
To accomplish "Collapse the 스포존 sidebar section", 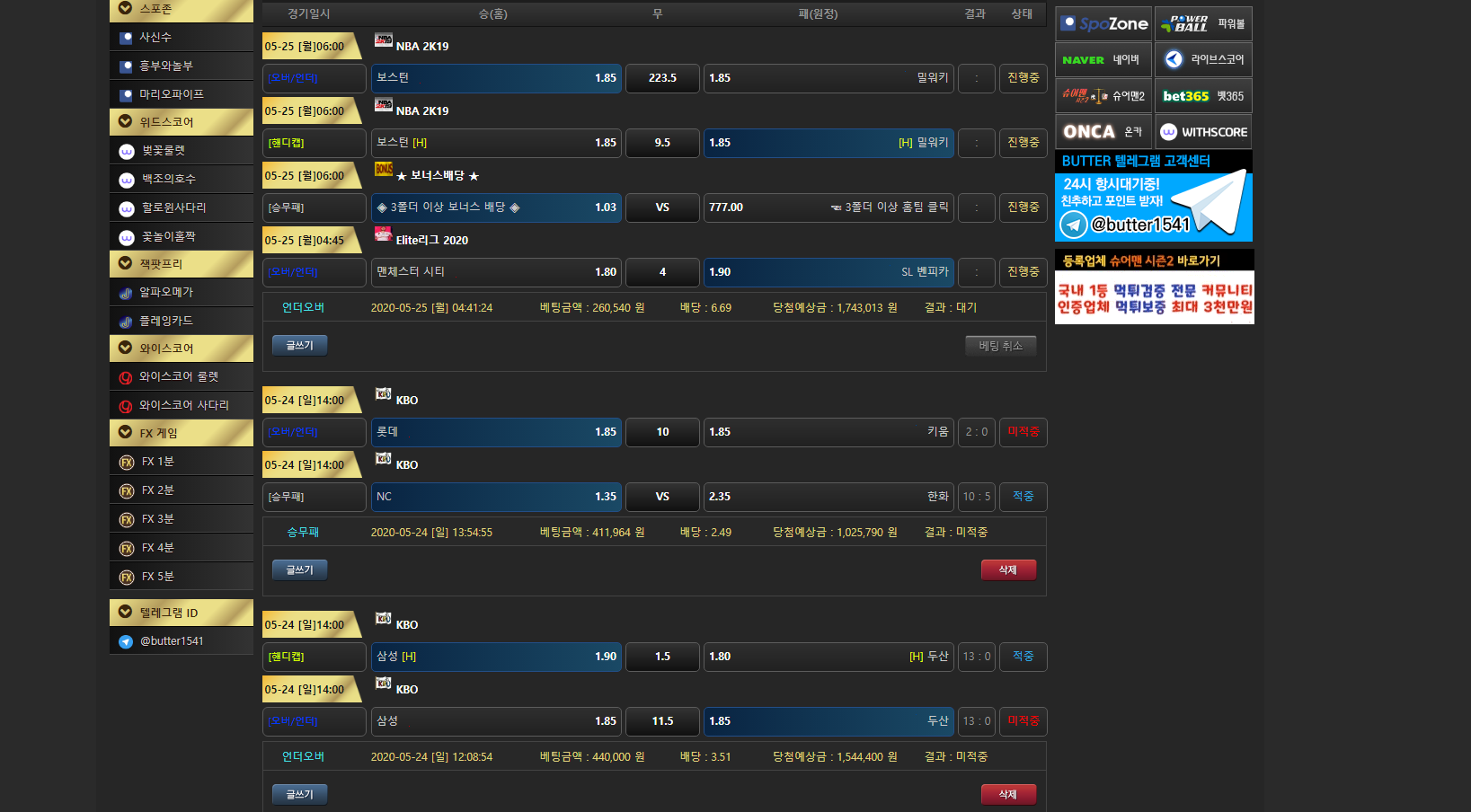I will (x=126, y=8).
